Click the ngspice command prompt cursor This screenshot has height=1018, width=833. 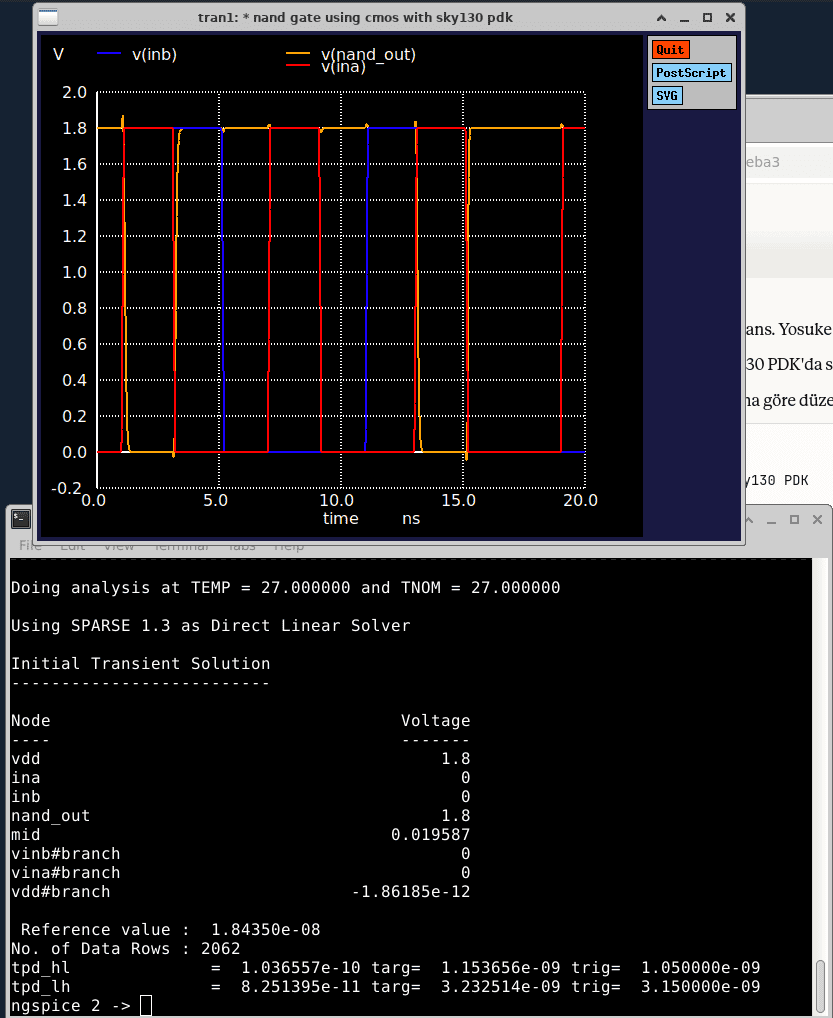pos(144,1005)
